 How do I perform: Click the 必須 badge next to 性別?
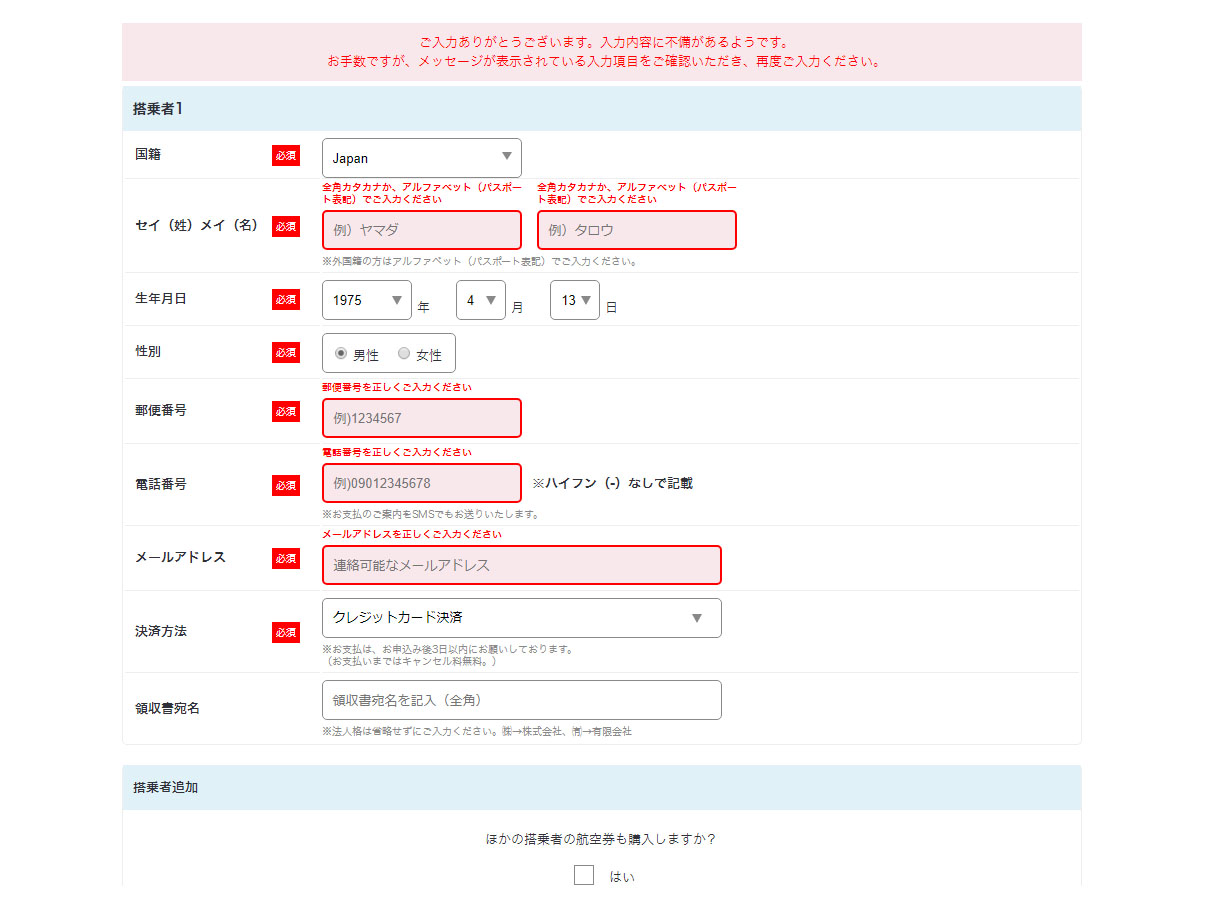(x=286, y=352)
